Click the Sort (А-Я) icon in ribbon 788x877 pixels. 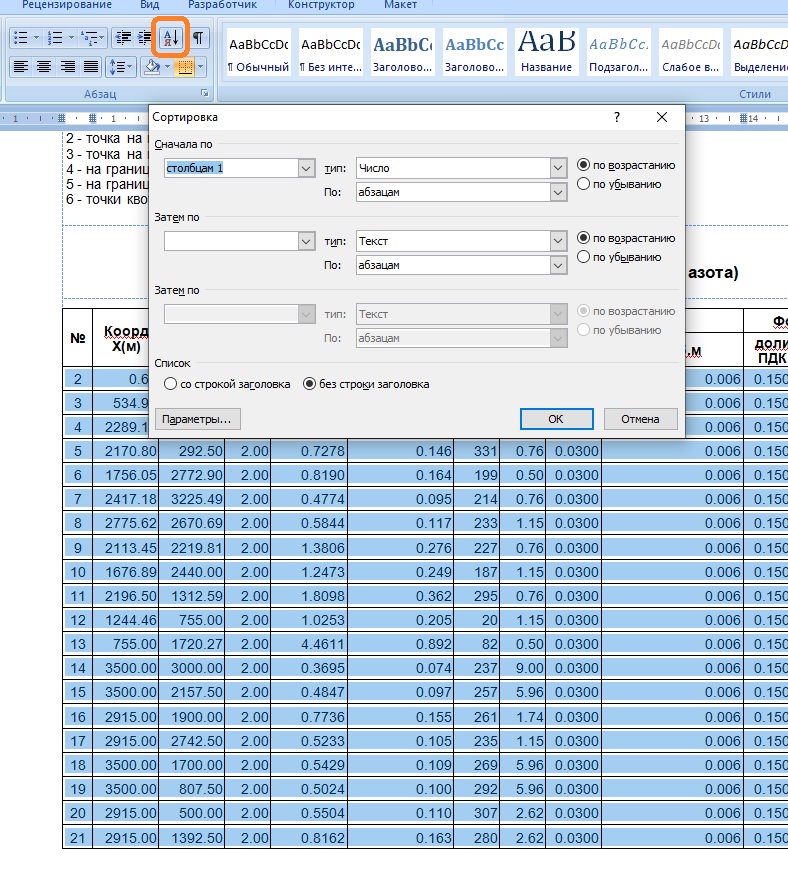[x=169, y=38]
